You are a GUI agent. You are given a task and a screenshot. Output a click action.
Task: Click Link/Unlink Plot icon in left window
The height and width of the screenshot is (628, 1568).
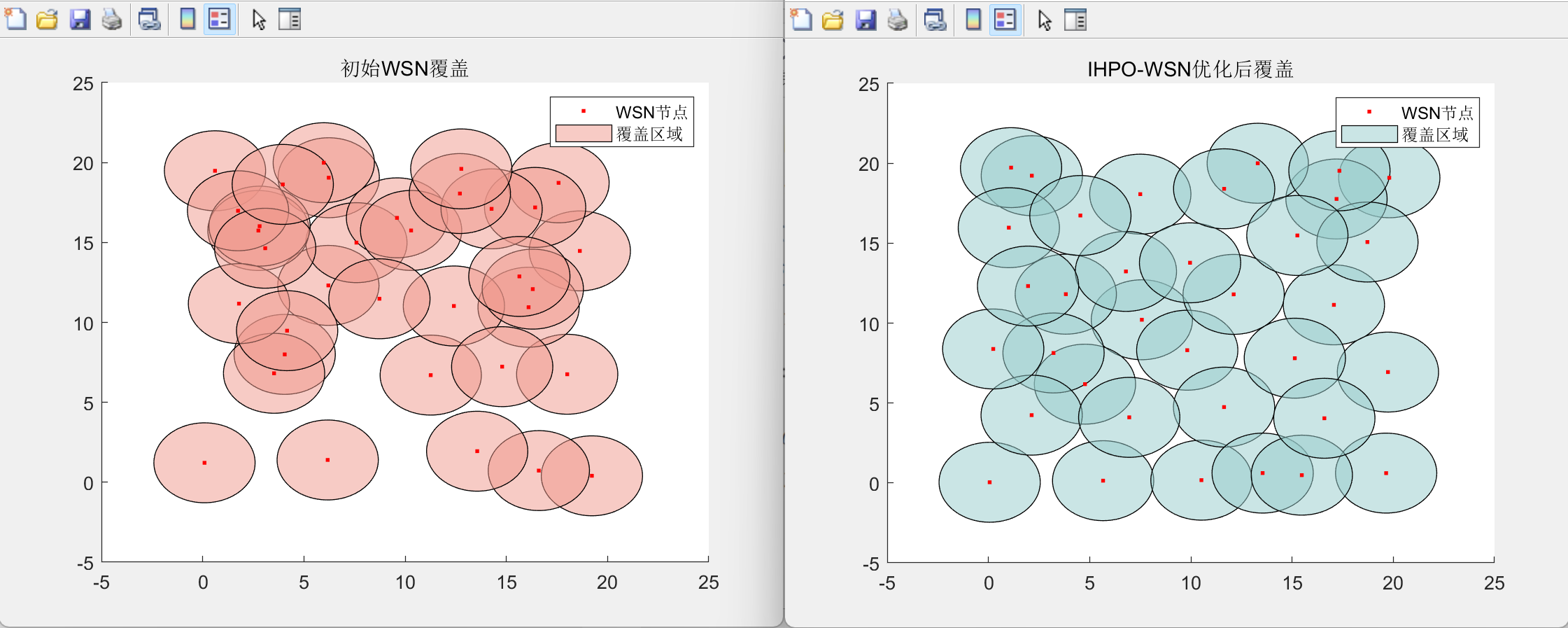149,19
